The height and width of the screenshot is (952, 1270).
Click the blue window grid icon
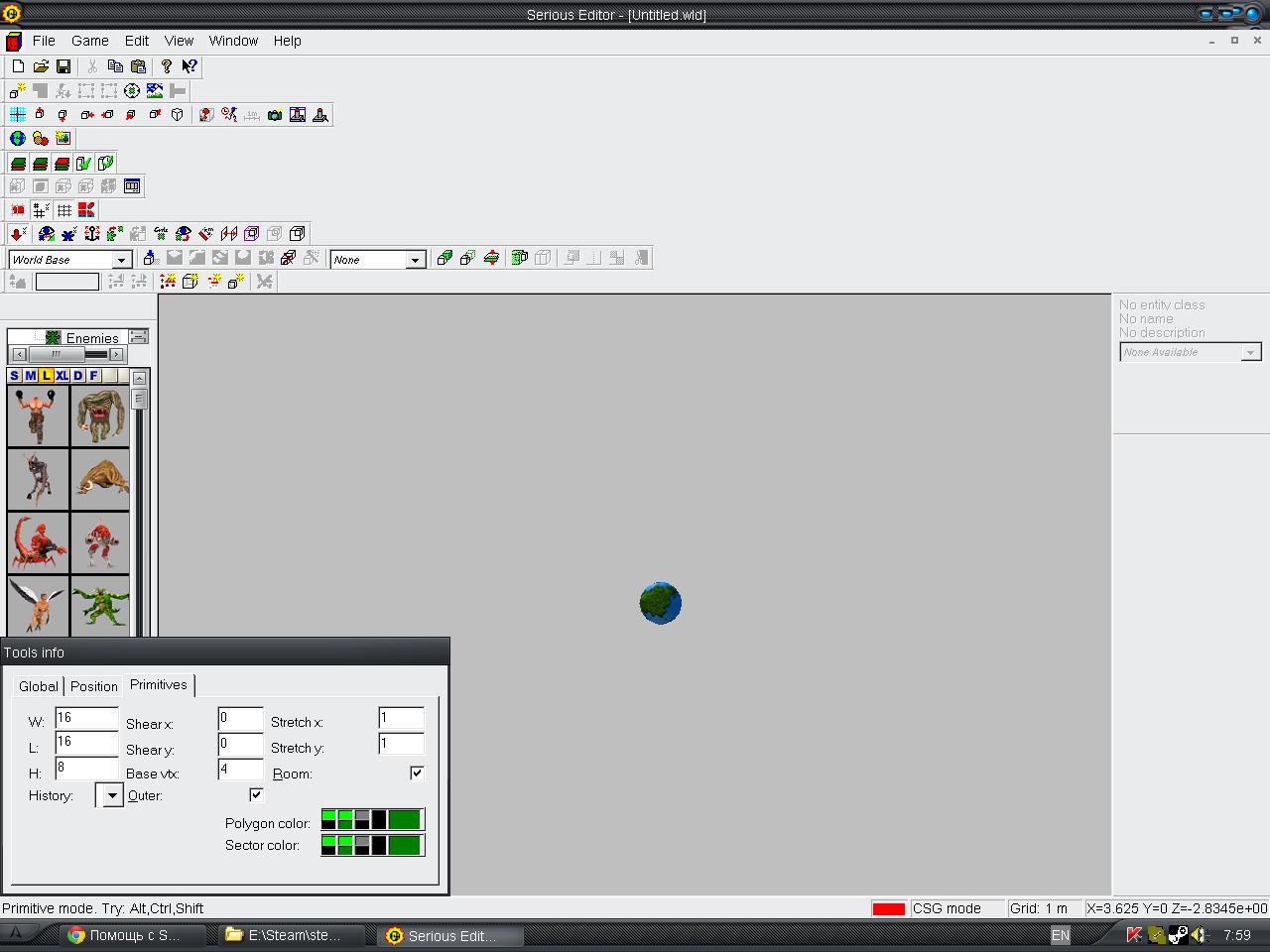click(132, 186)
